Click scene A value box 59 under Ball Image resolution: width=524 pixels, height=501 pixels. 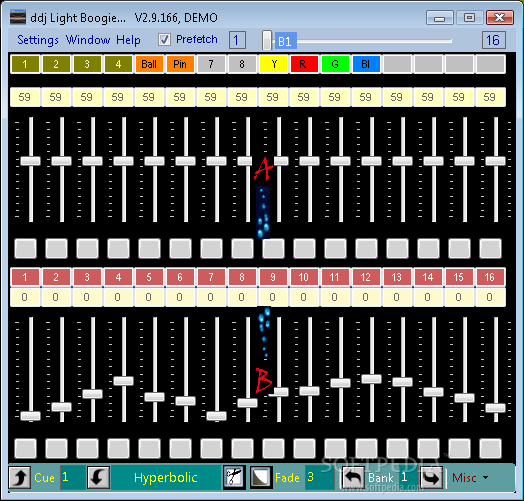click(x=149, y=97)
